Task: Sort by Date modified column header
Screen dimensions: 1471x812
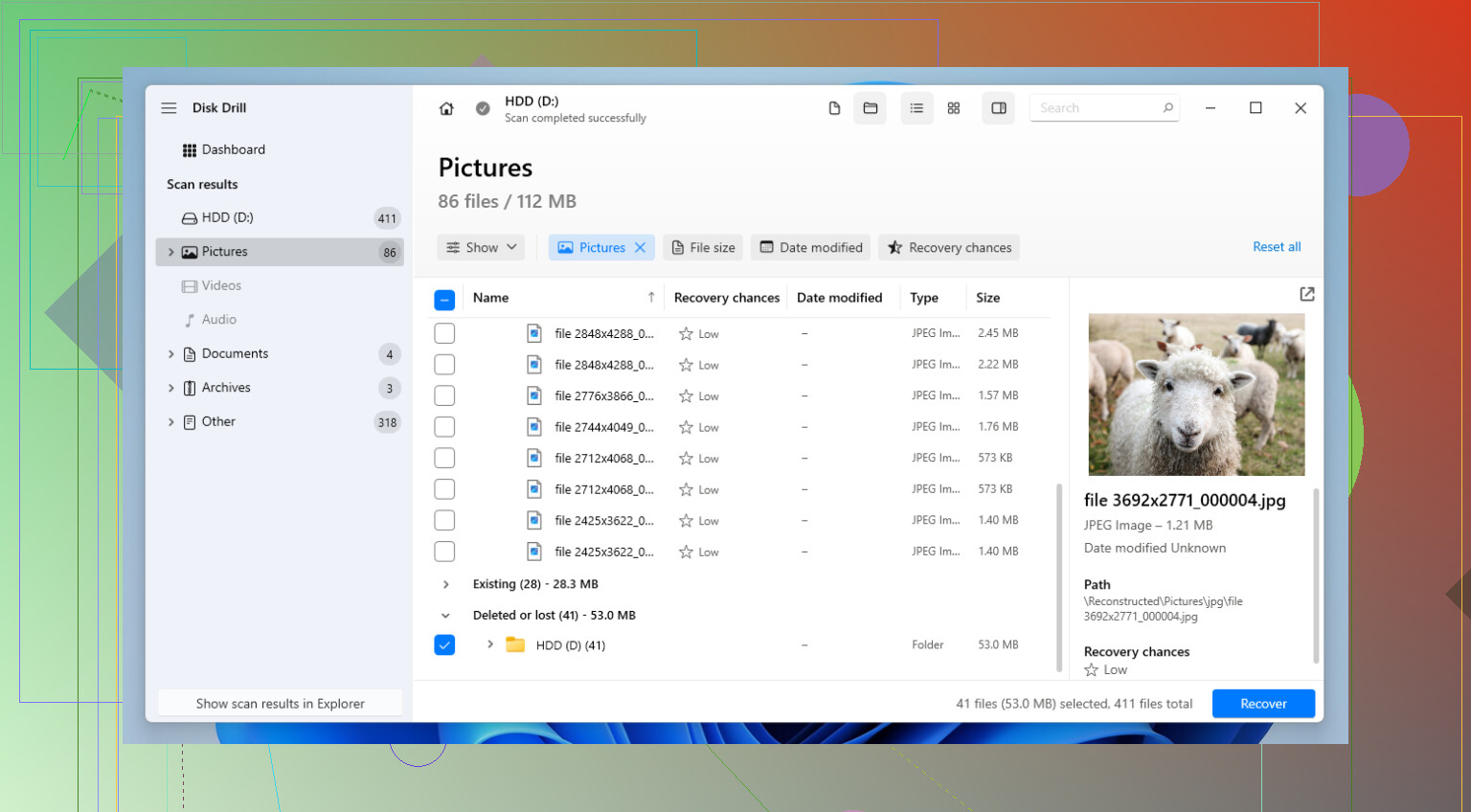Action: [x=840, y=298]
